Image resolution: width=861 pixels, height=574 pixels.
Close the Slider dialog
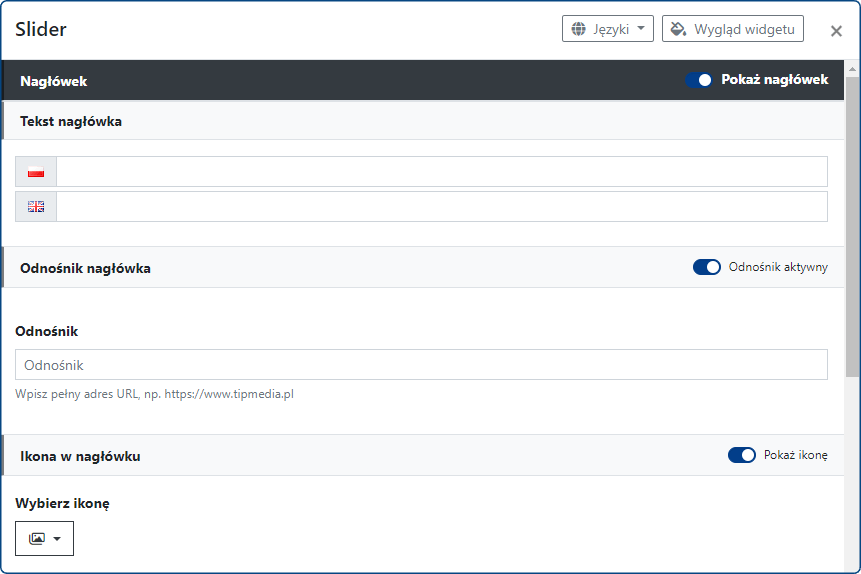(836, 31)
